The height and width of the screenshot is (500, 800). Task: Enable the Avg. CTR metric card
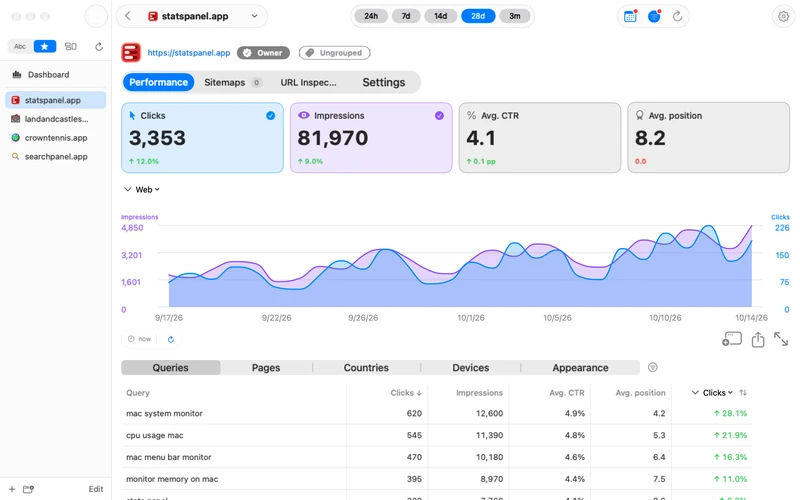coord(540,138)
